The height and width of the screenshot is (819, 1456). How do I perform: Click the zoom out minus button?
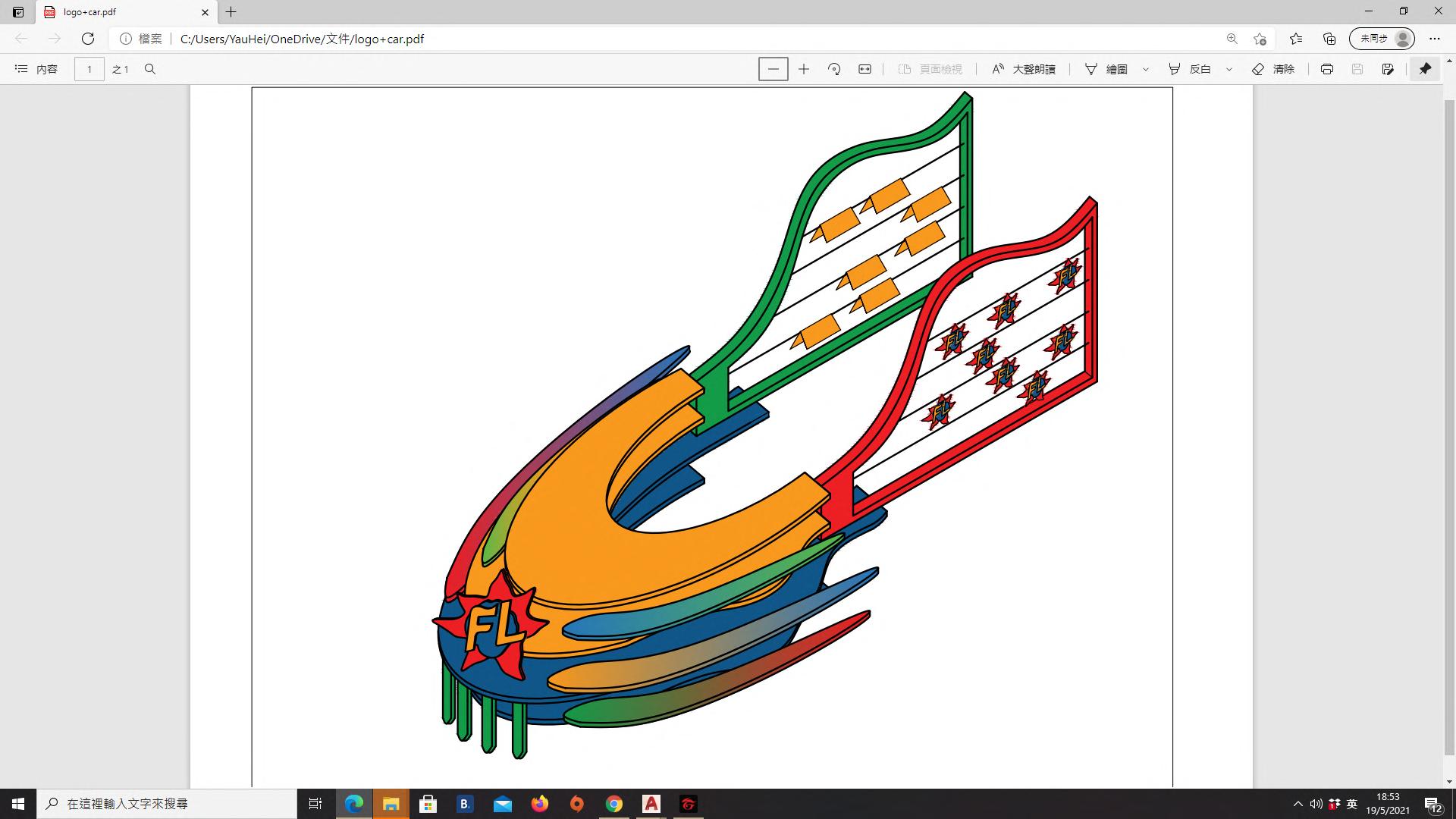click(773, 69)
